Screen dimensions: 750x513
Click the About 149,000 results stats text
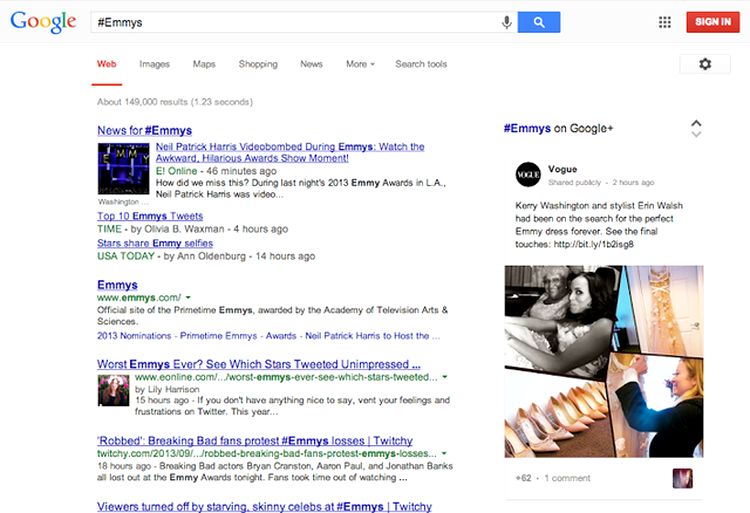(x=175, y=102)
